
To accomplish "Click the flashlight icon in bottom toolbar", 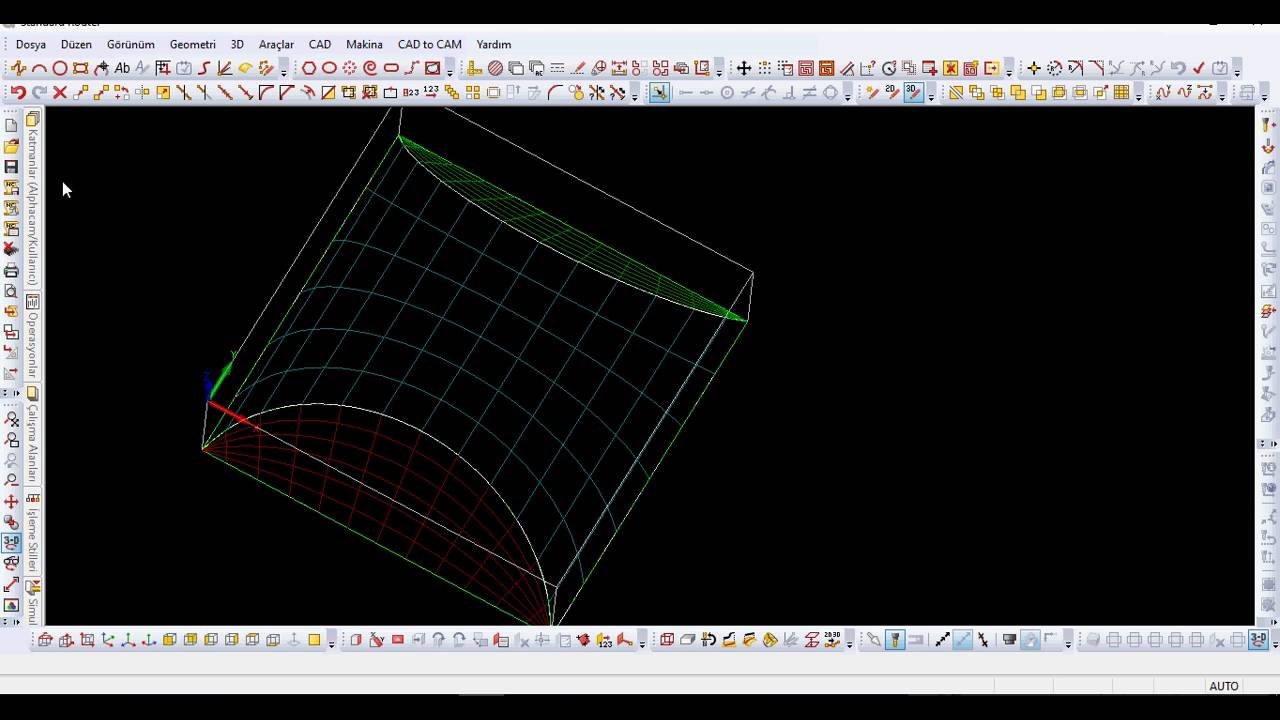I will [x=895, y=640].
